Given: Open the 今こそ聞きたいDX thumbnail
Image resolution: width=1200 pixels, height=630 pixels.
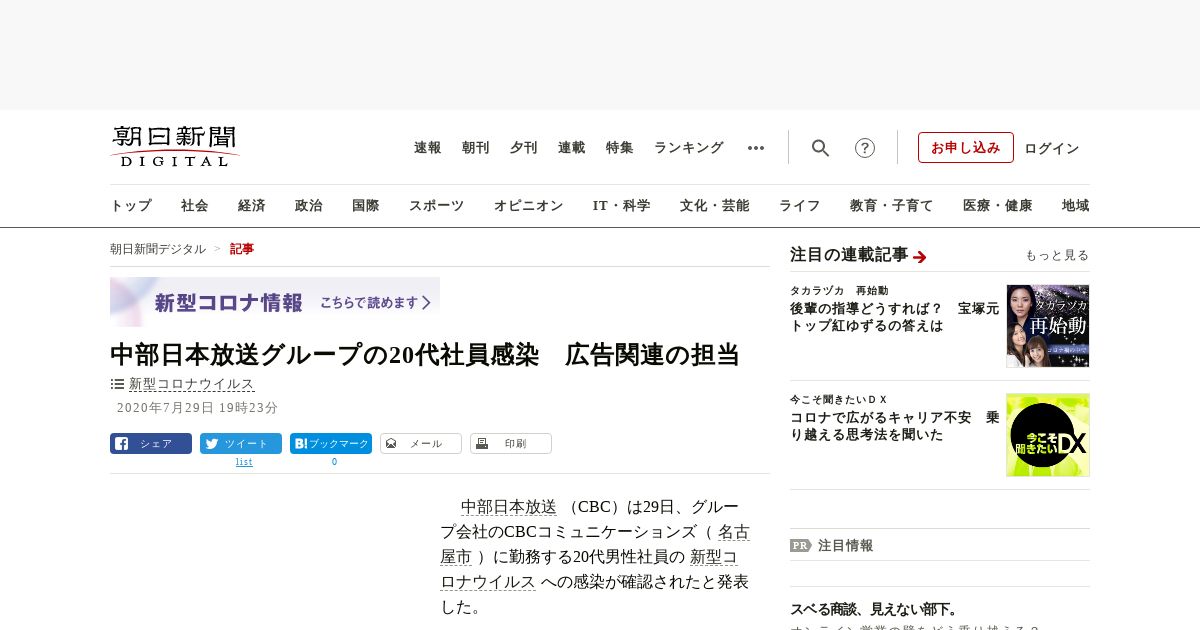Looking at the screenshot, I should tap(1048, 435).
